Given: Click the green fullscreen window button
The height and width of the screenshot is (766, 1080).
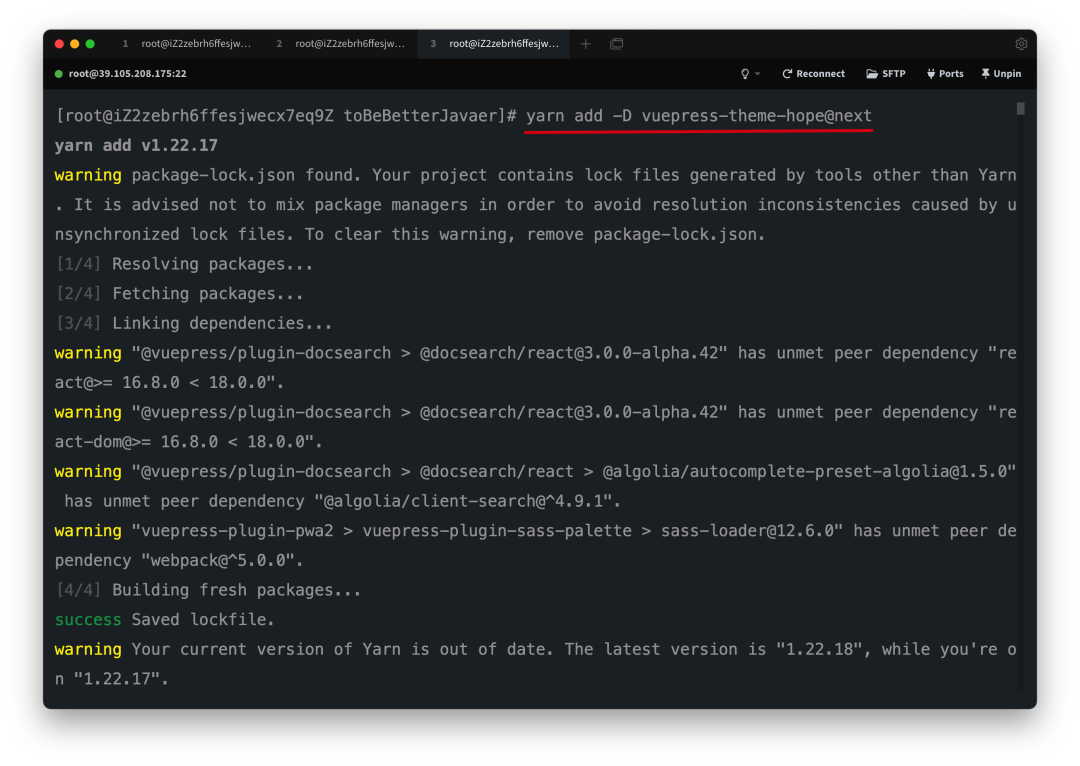Looking at the screenshot, I should [90, 43].
